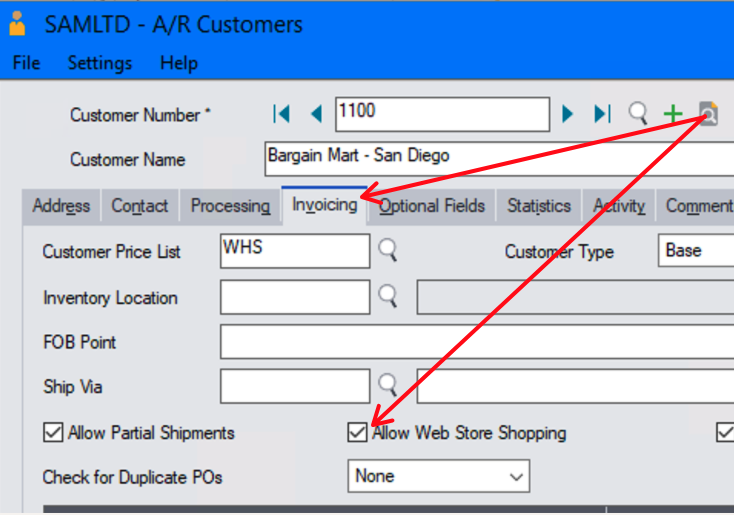734x515 pixels.
Task: Go to next customer record arrow
Action: pyautogui.click(x=568, y=114)
